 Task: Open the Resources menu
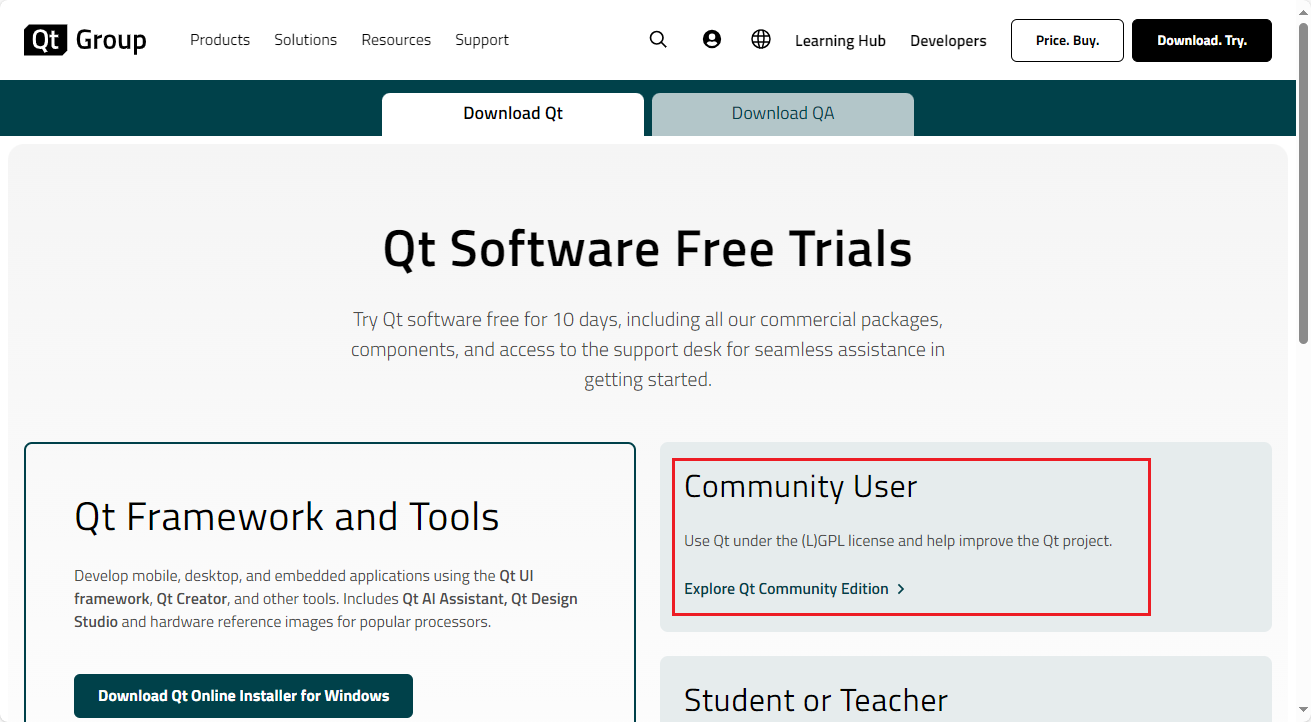396,40
